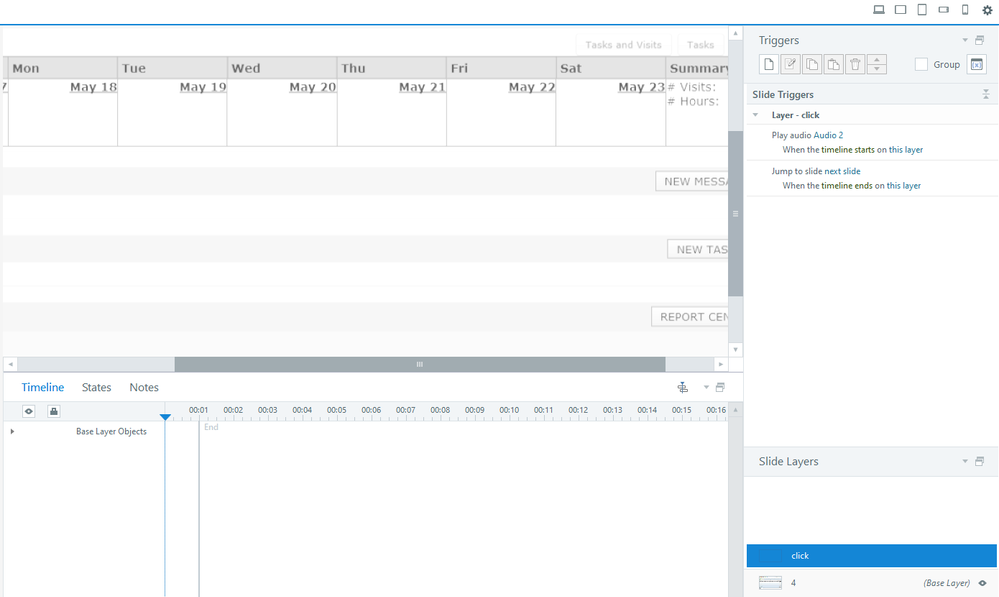Click the REPORT CENTER button on slide

click(x=690, y=317)
